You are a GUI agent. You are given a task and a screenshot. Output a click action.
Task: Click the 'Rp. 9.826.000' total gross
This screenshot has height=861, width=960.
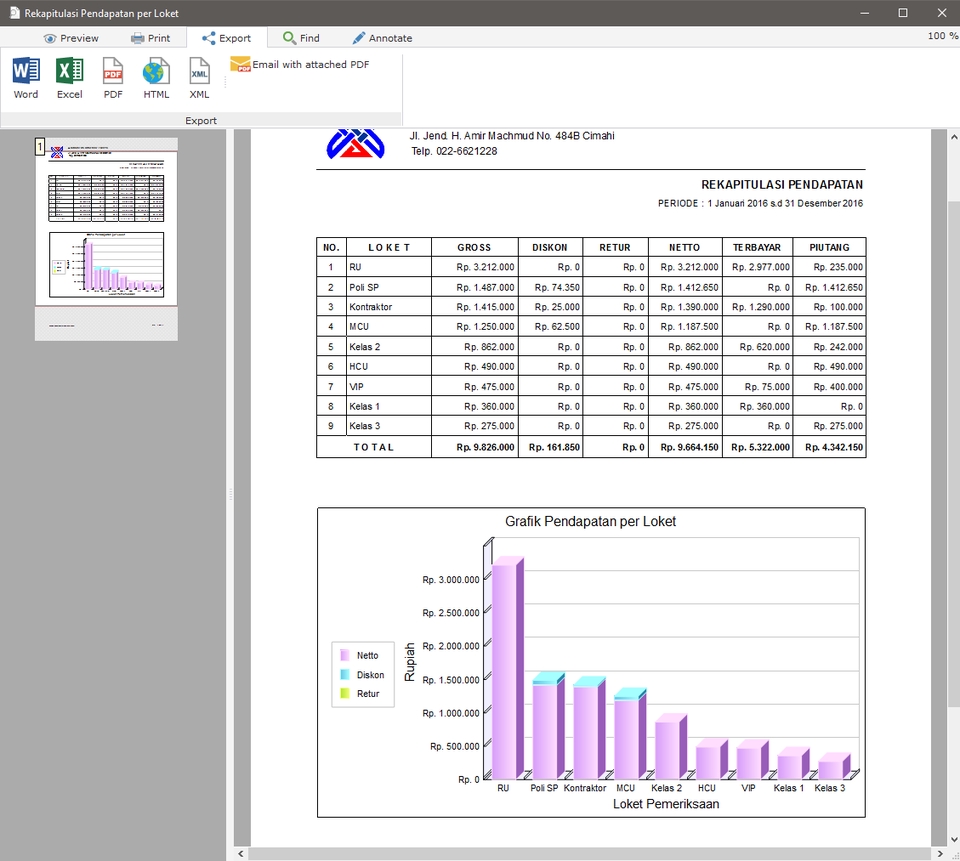(x=485, y=447)
